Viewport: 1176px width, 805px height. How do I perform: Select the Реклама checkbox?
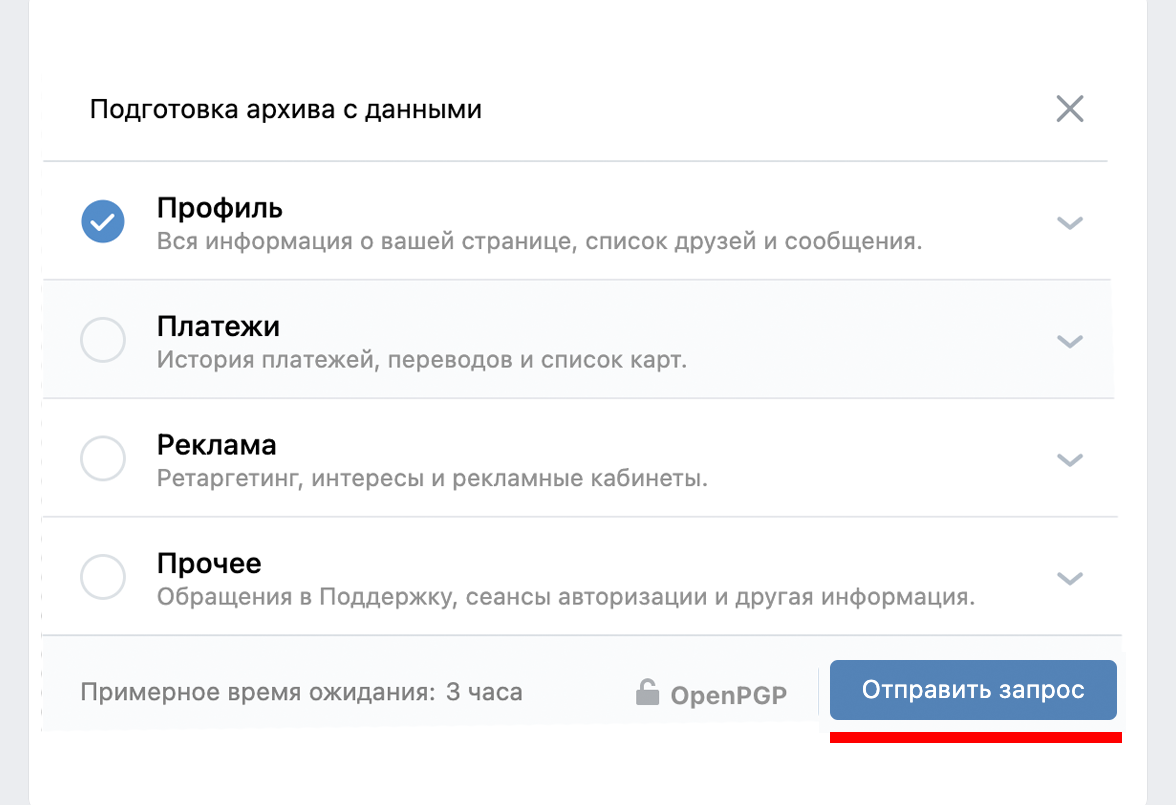point(103,458)
